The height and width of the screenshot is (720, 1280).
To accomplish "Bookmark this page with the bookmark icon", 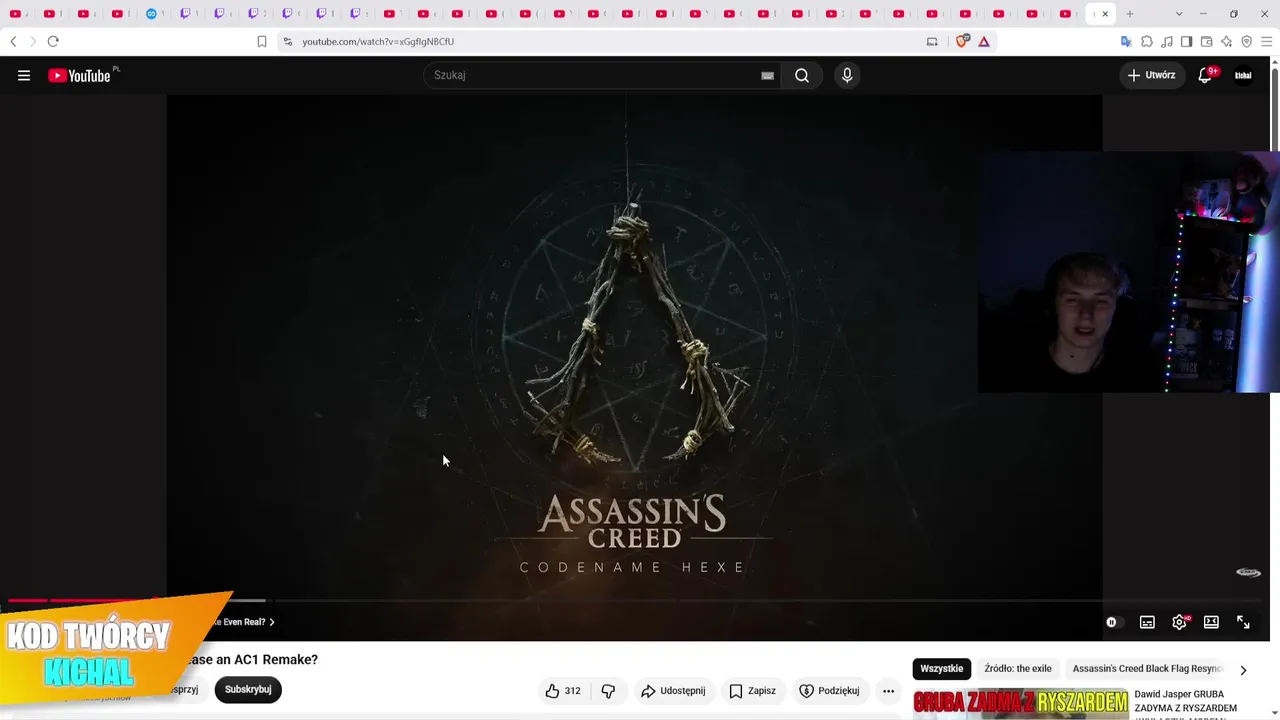I will 262,41.
